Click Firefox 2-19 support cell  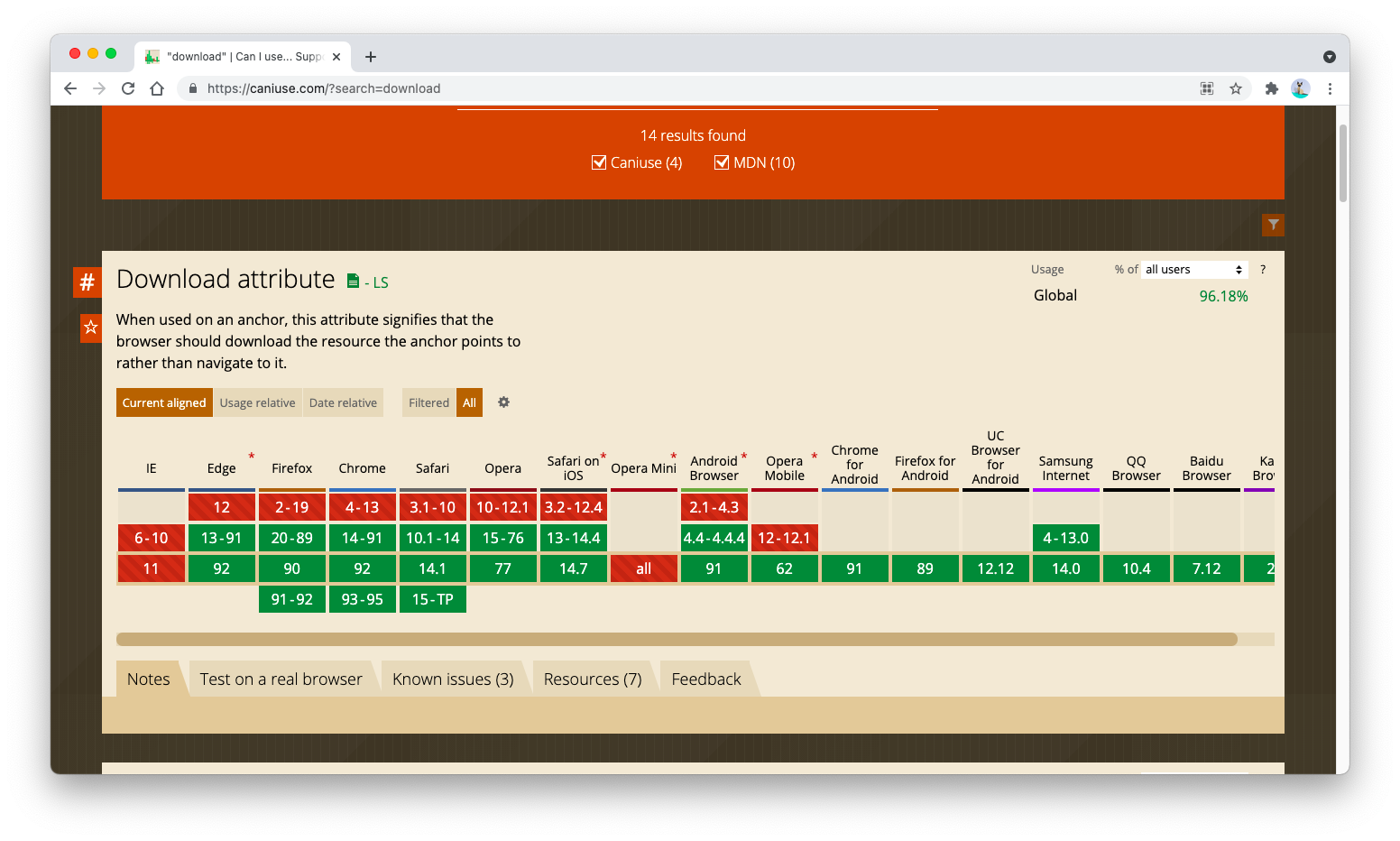pyautogui.click(x=292, y=507)
